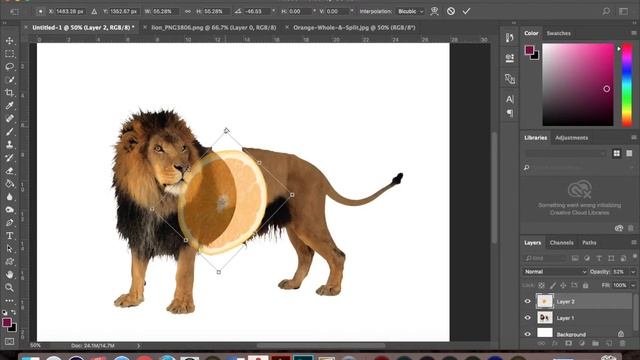This screenshot has width=640, height=360.
Task: Click the delete layer trash button
Action: pyautogui.click(x=622, y=344)
